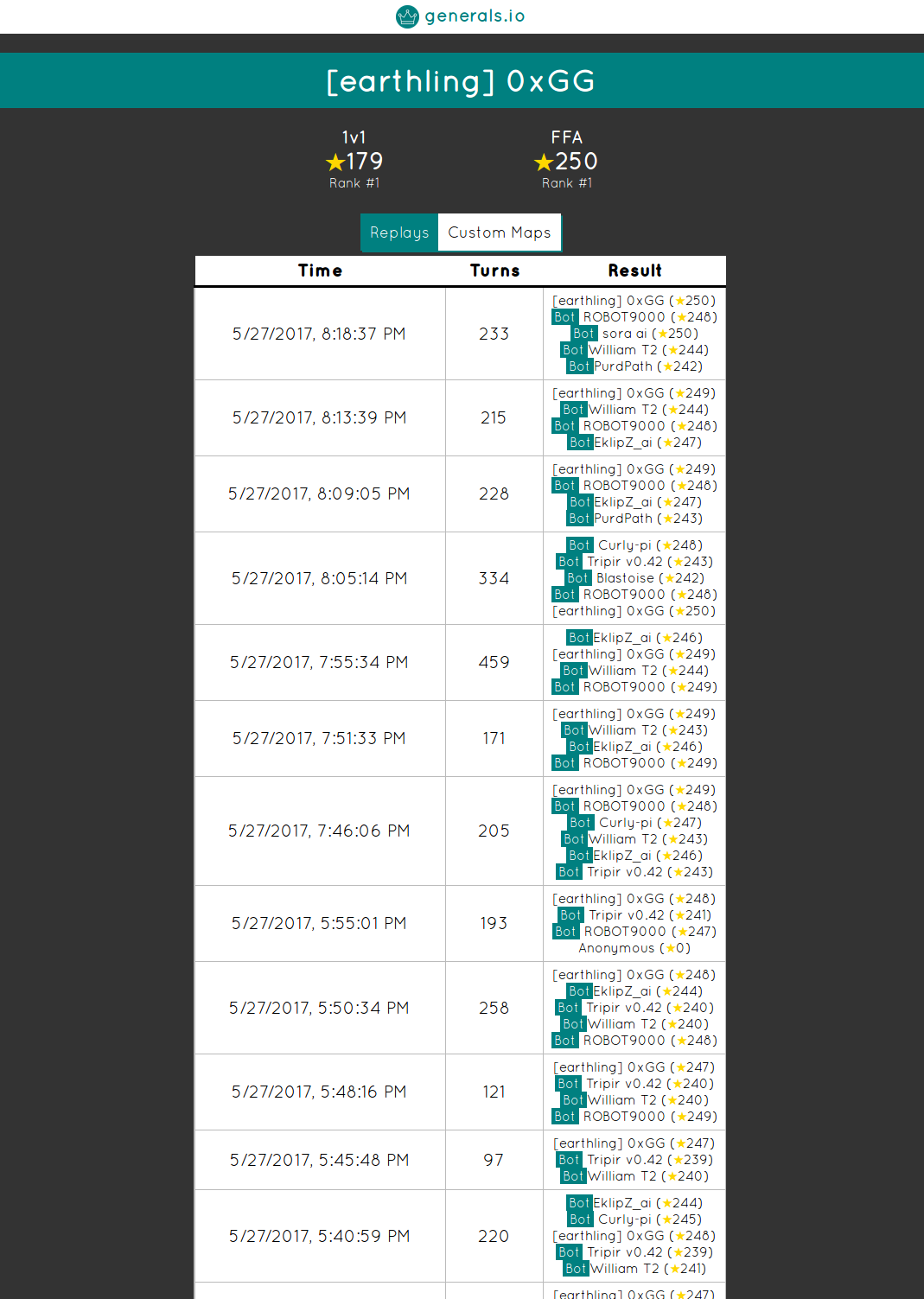This screenshot has height=1299, width=924.
Task: Open the 97-turn replay from 5:45:48 PM
Action: (x=319, y=1160)
